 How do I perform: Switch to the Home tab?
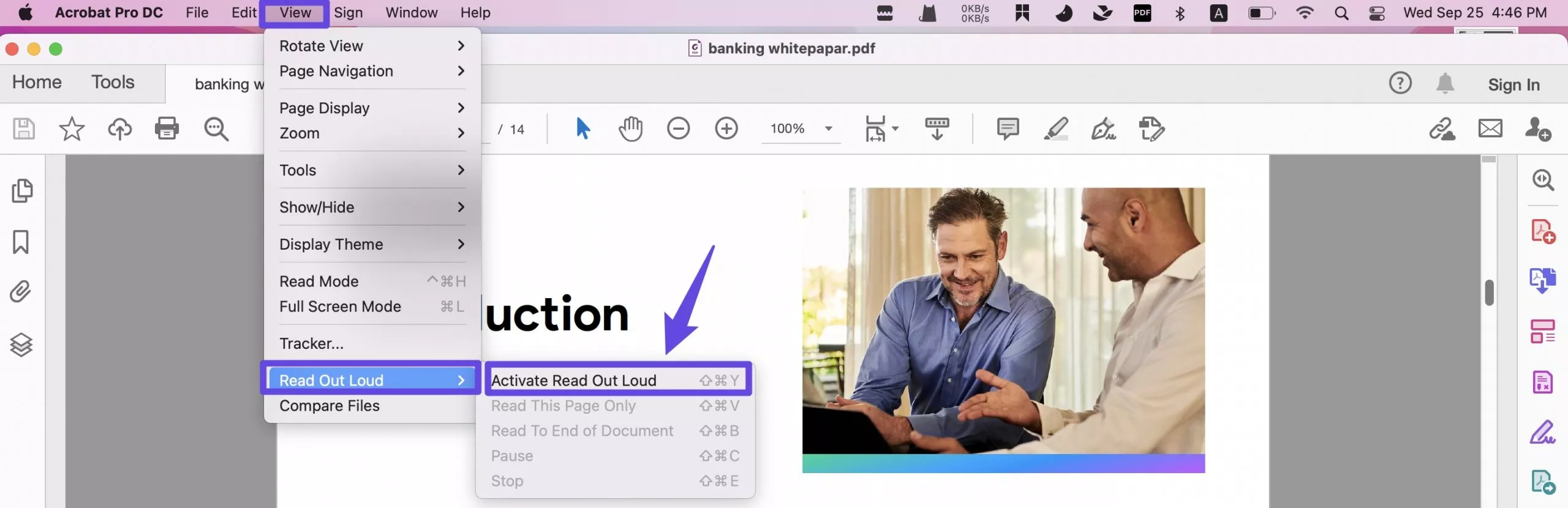tap(37, 83)
